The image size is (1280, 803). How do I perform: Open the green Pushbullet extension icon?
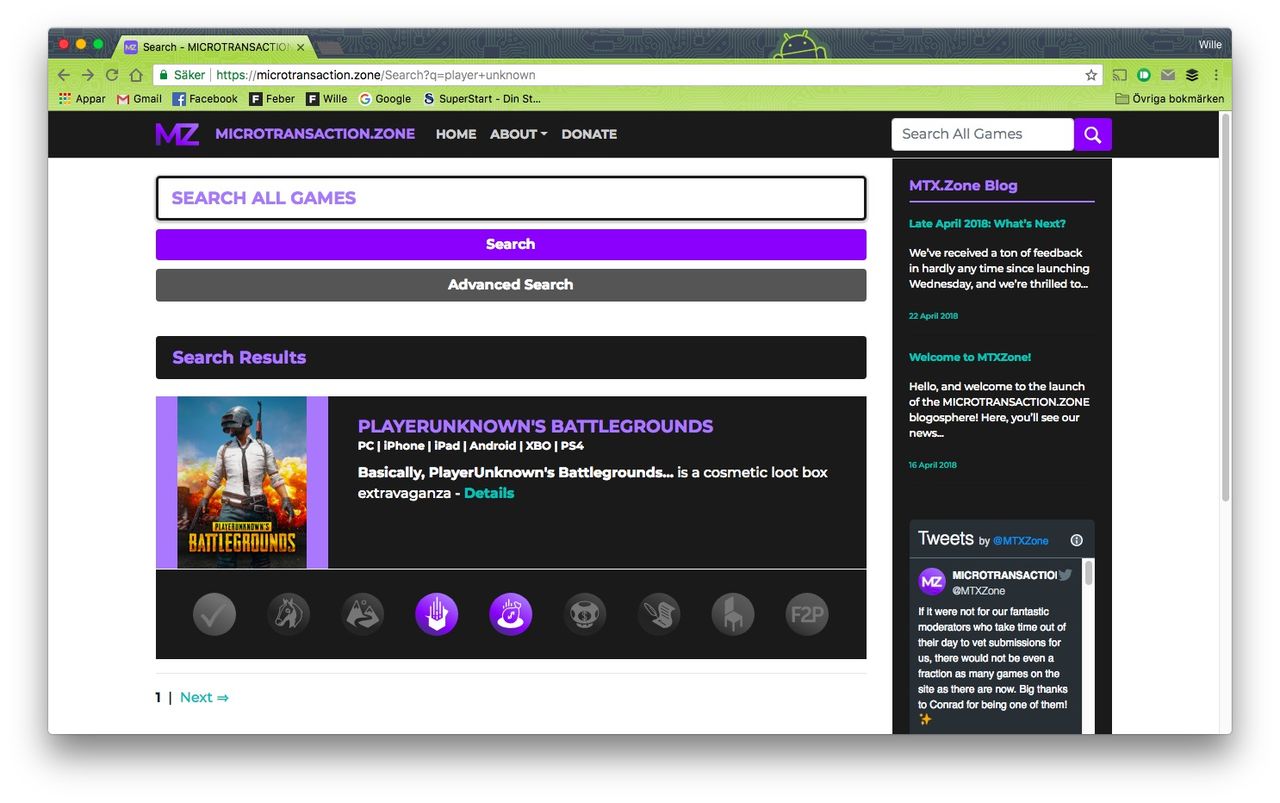pos(1144,75)
